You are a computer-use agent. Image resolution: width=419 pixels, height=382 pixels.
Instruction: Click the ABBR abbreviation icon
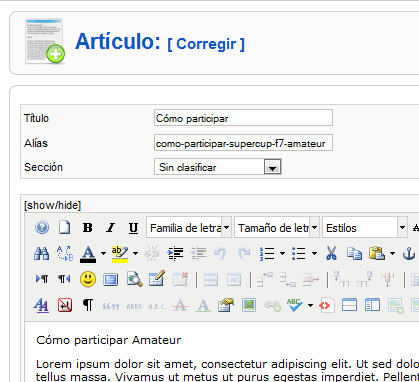pyautogui.click(x=134, y=306)
